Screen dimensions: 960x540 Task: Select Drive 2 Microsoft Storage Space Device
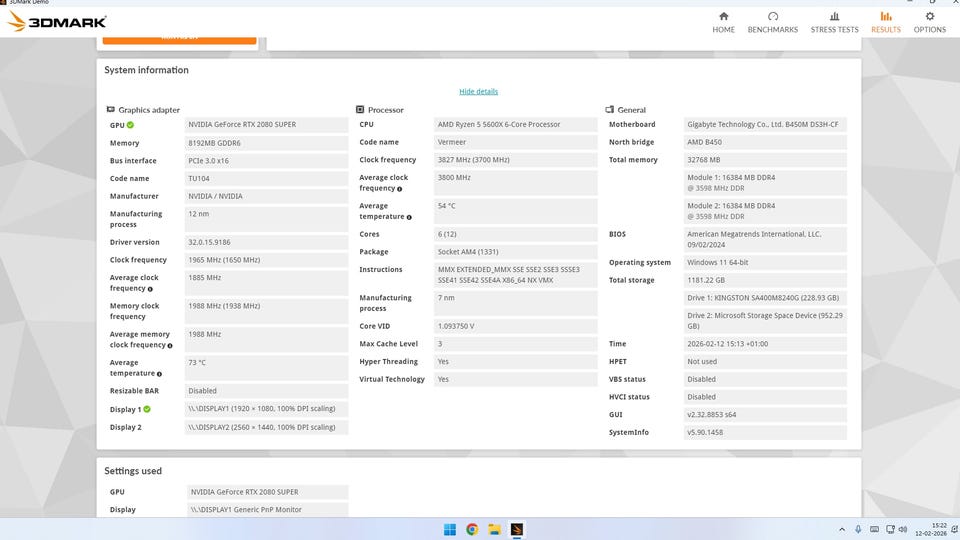(765, 321)
